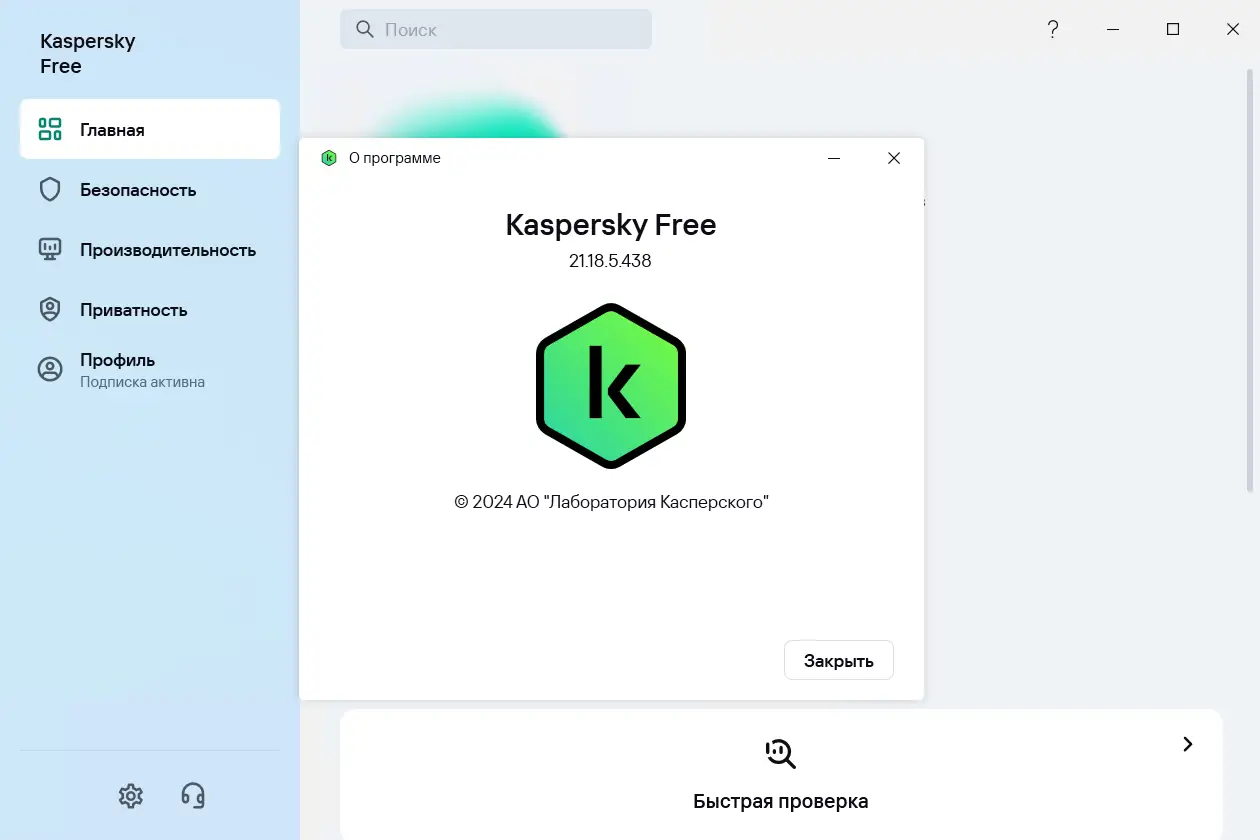Open application settings via gear icon

click(130, 795)
